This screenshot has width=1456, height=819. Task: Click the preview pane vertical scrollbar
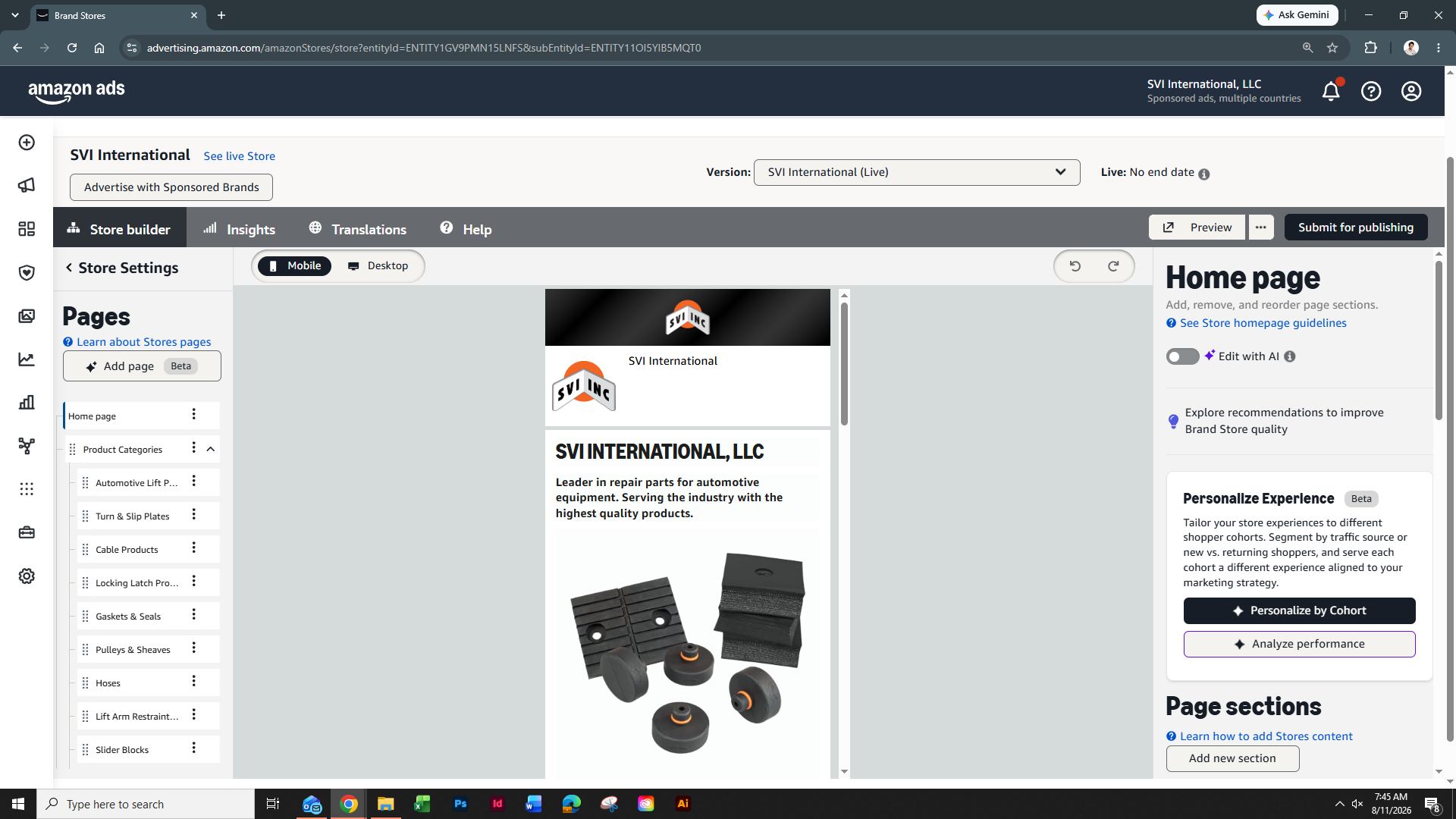coord(844,364)
